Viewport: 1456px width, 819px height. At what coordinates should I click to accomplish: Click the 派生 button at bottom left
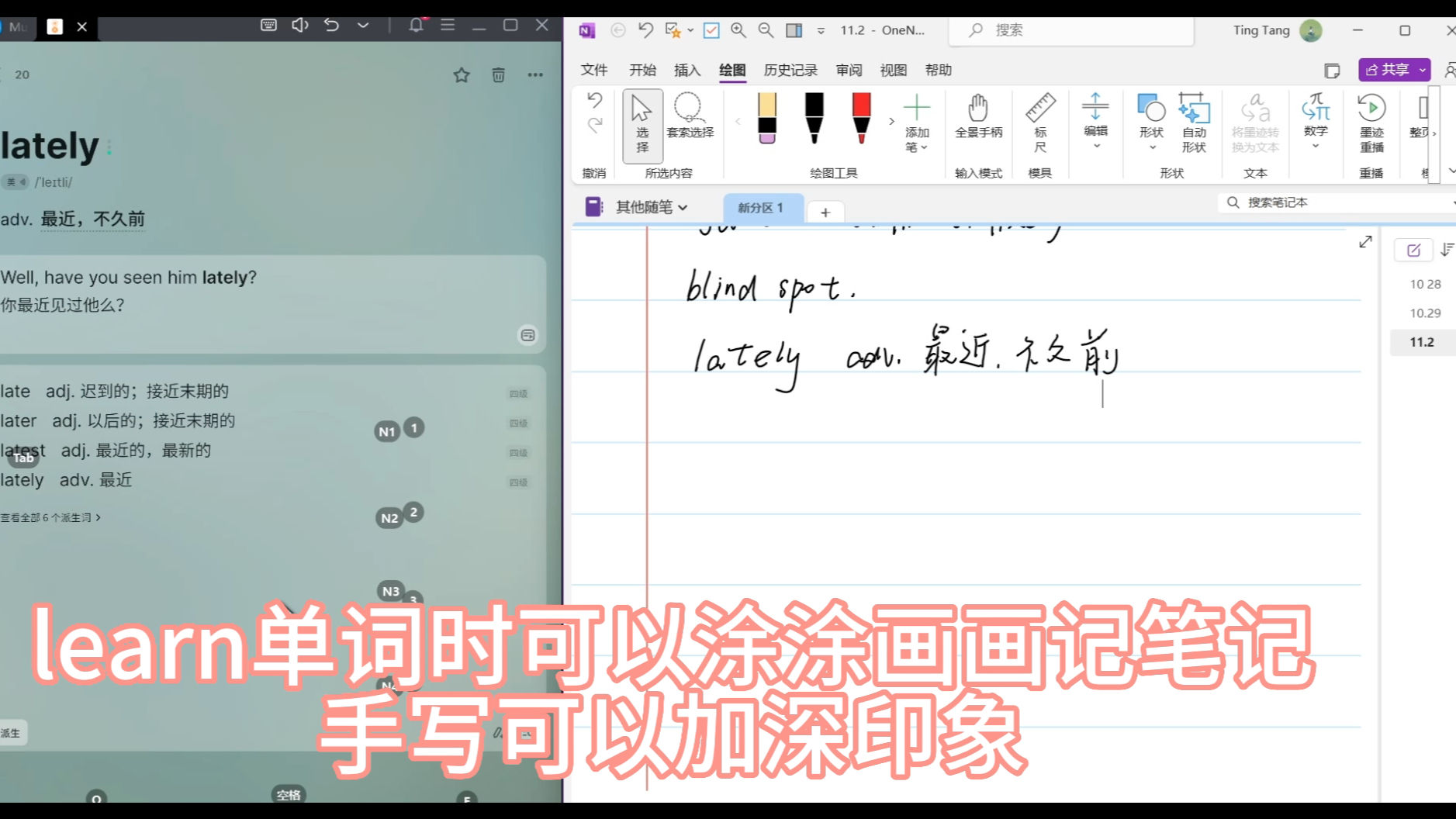(x=12, y=733)
